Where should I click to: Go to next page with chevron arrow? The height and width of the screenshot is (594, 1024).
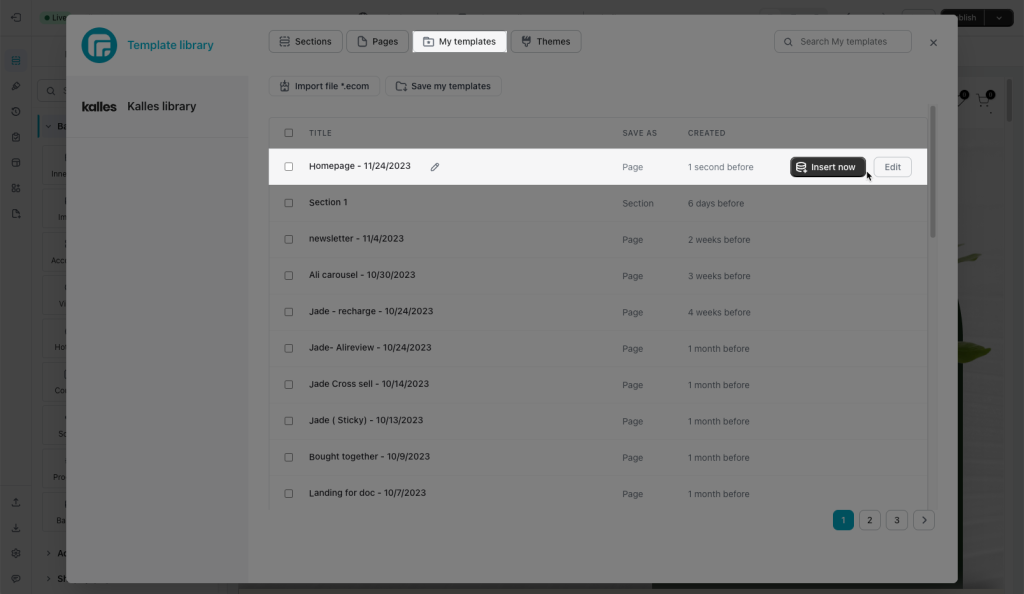(923, 520)
